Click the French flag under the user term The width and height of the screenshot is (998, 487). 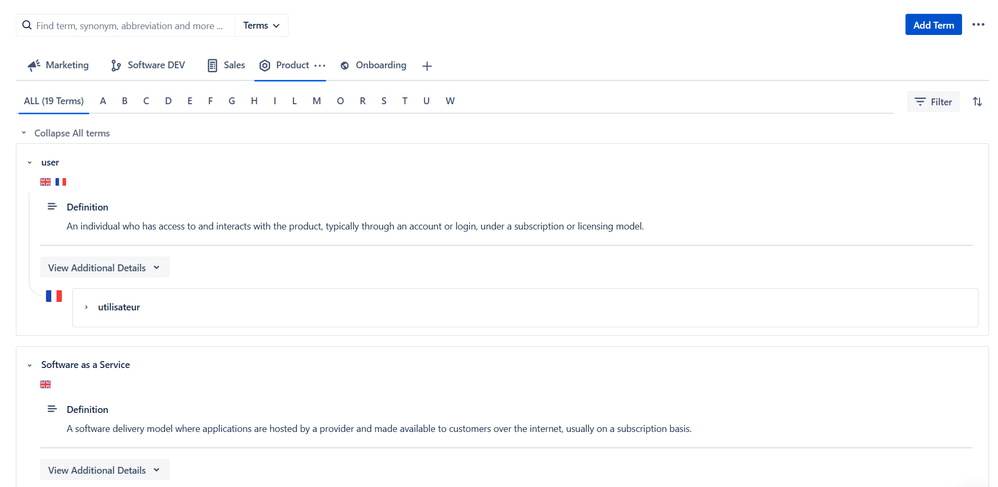click(x=61, y=182)
